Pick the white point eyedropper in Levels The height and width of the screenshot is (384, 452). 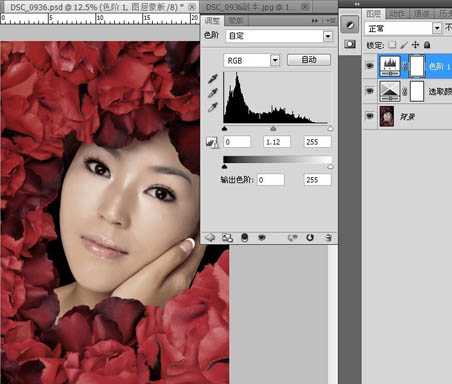tap(213, 107)
